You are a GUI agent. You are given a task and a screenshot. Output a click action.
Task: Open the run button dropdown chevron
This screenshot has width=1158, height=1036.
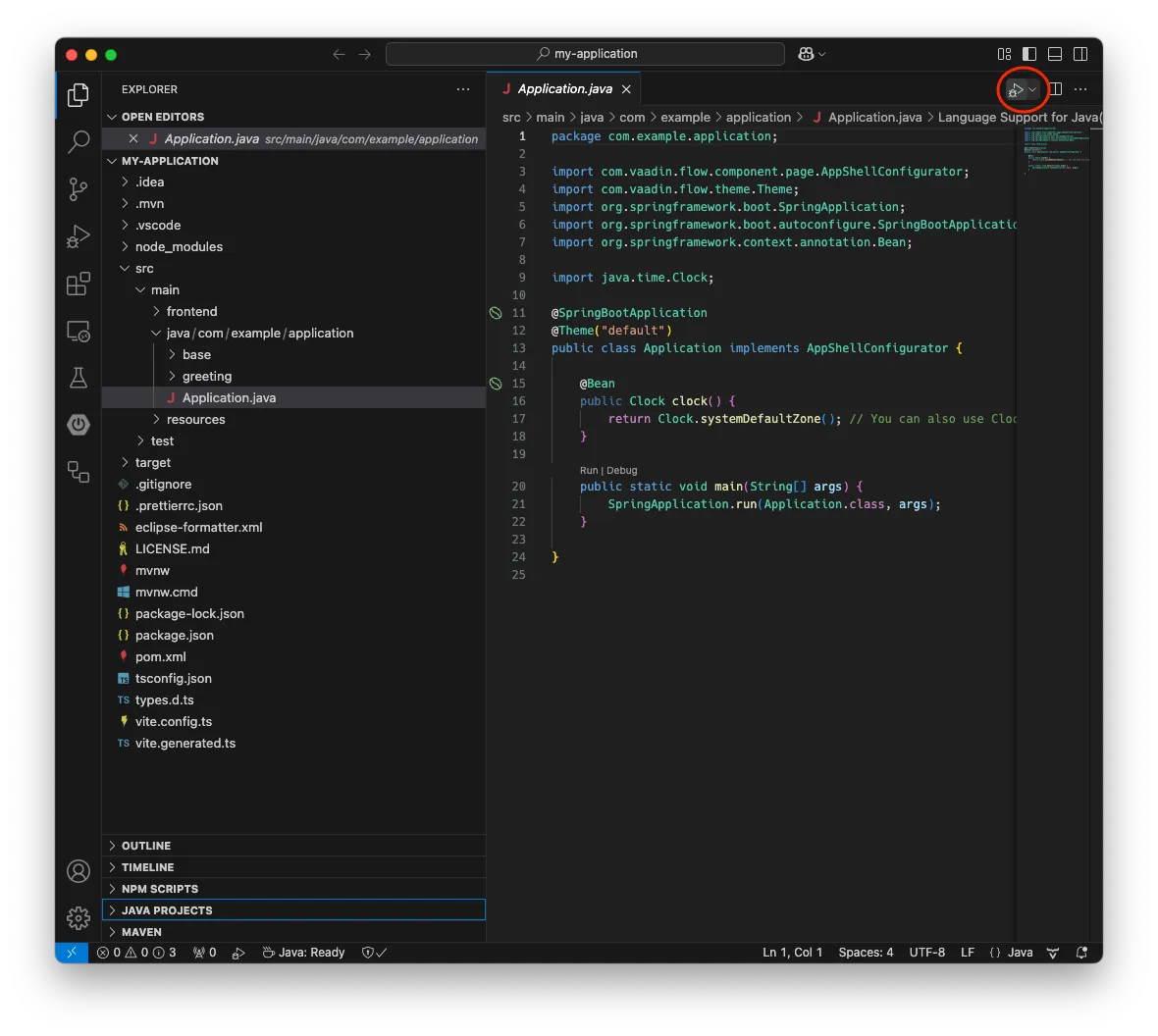1031,89
